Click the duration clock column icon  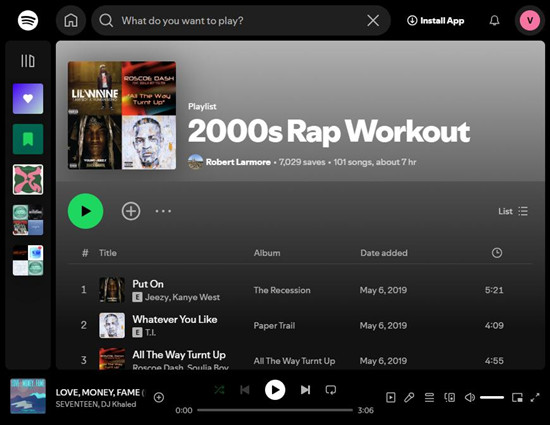point(497,253)
